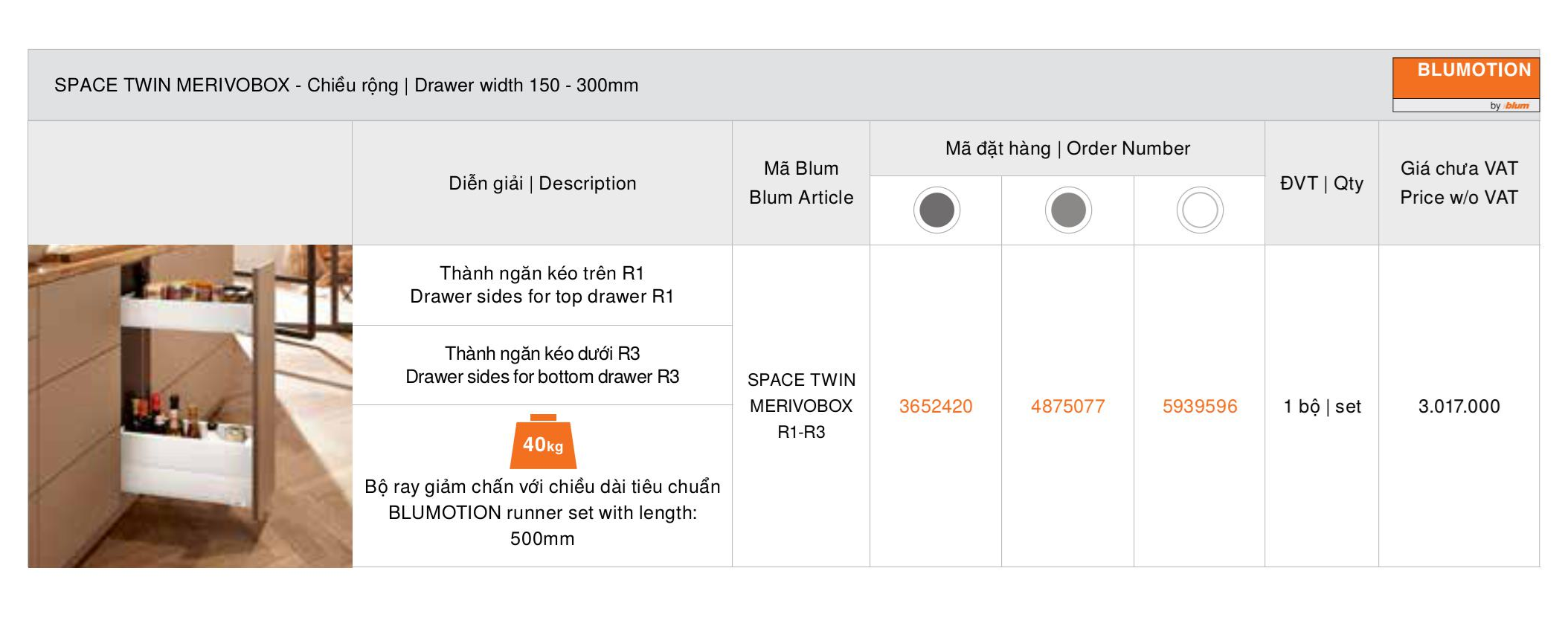Click the 'by blum' logo text

1510,106
